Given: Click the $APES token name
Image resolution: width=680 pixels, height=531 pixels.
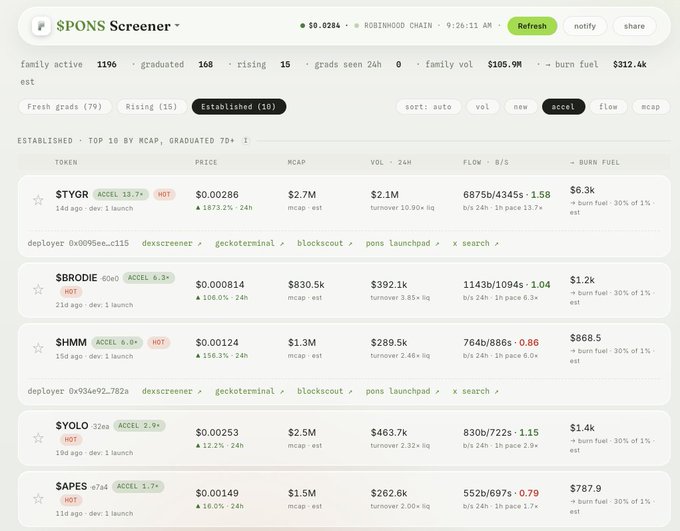Looking at the screenshot, I should pyautogui.click(x=71, y=486).
